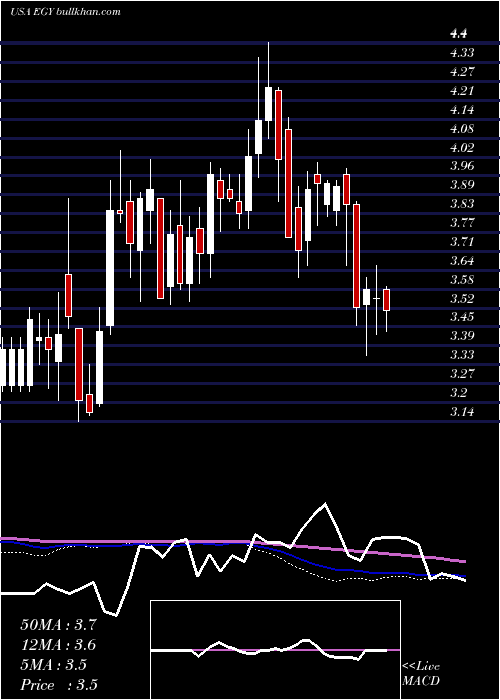Click the 3.58 price axis label
This screenshot has width=500, height=700.
click(x=462, y=280)
